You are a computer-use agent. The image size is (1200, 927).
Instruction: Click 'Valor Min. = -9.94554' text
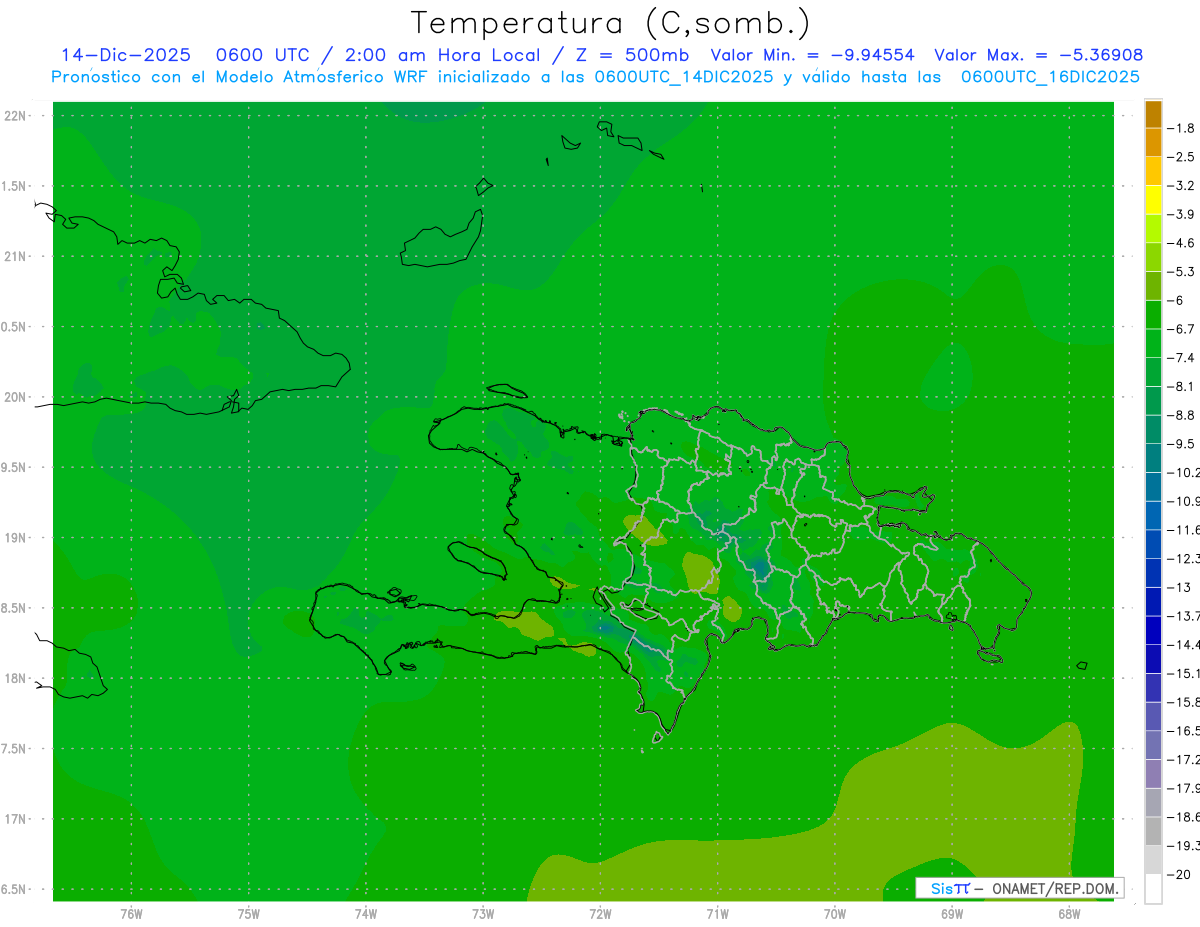point(812,55)
